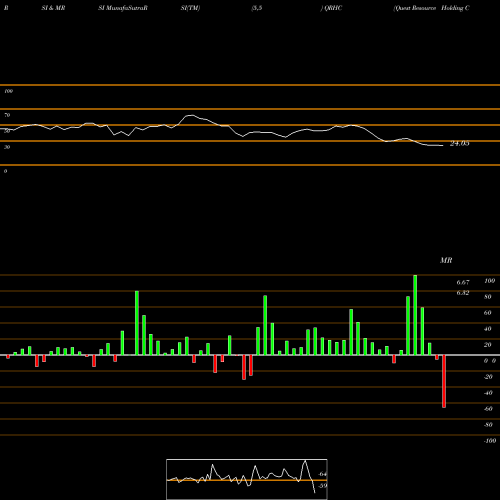Click the 'SI & MR' header text

coord(53,8)
